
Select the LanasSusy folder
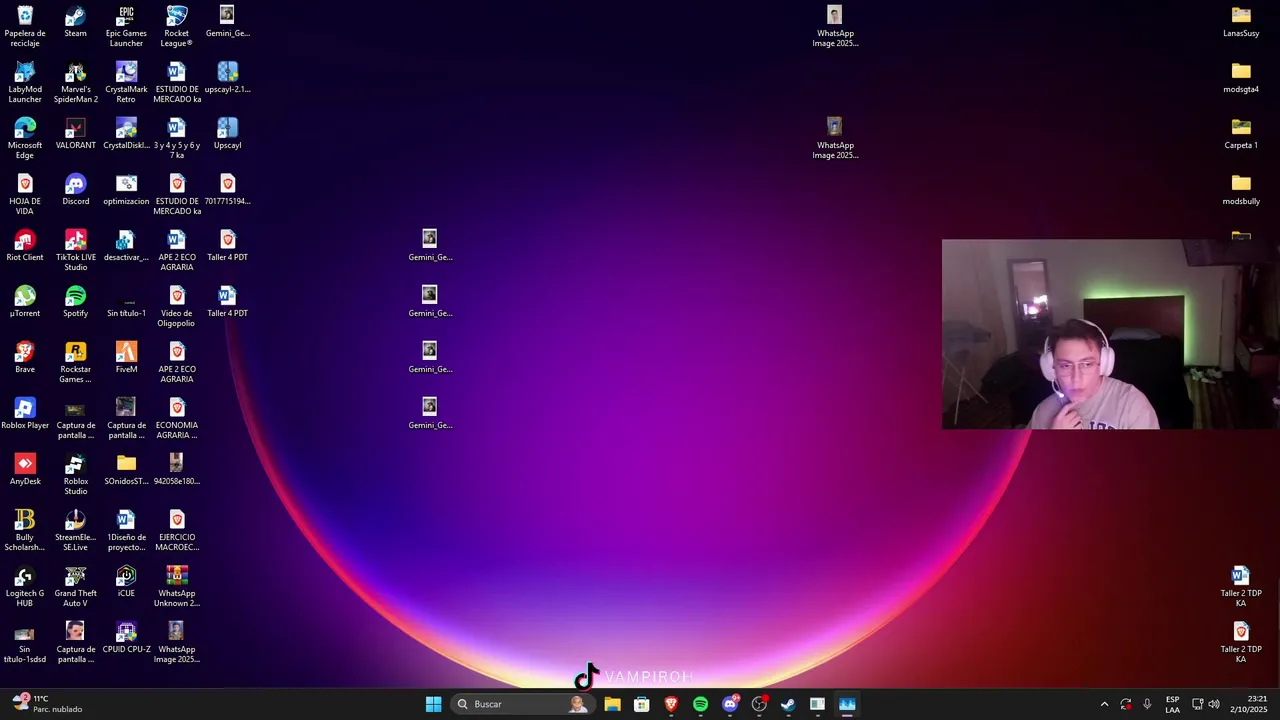1241,22
